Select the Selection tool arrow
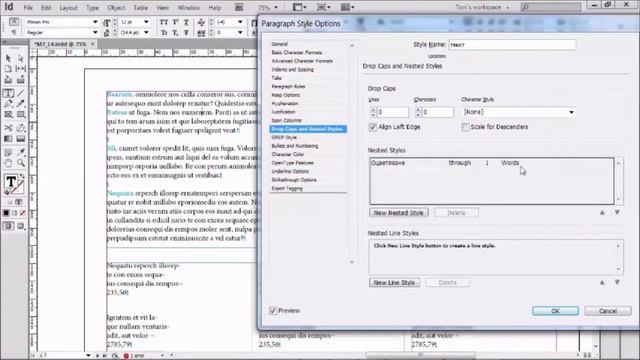Image resolution: width=640 pixels, height=360 pixels. tap(8, 58)
